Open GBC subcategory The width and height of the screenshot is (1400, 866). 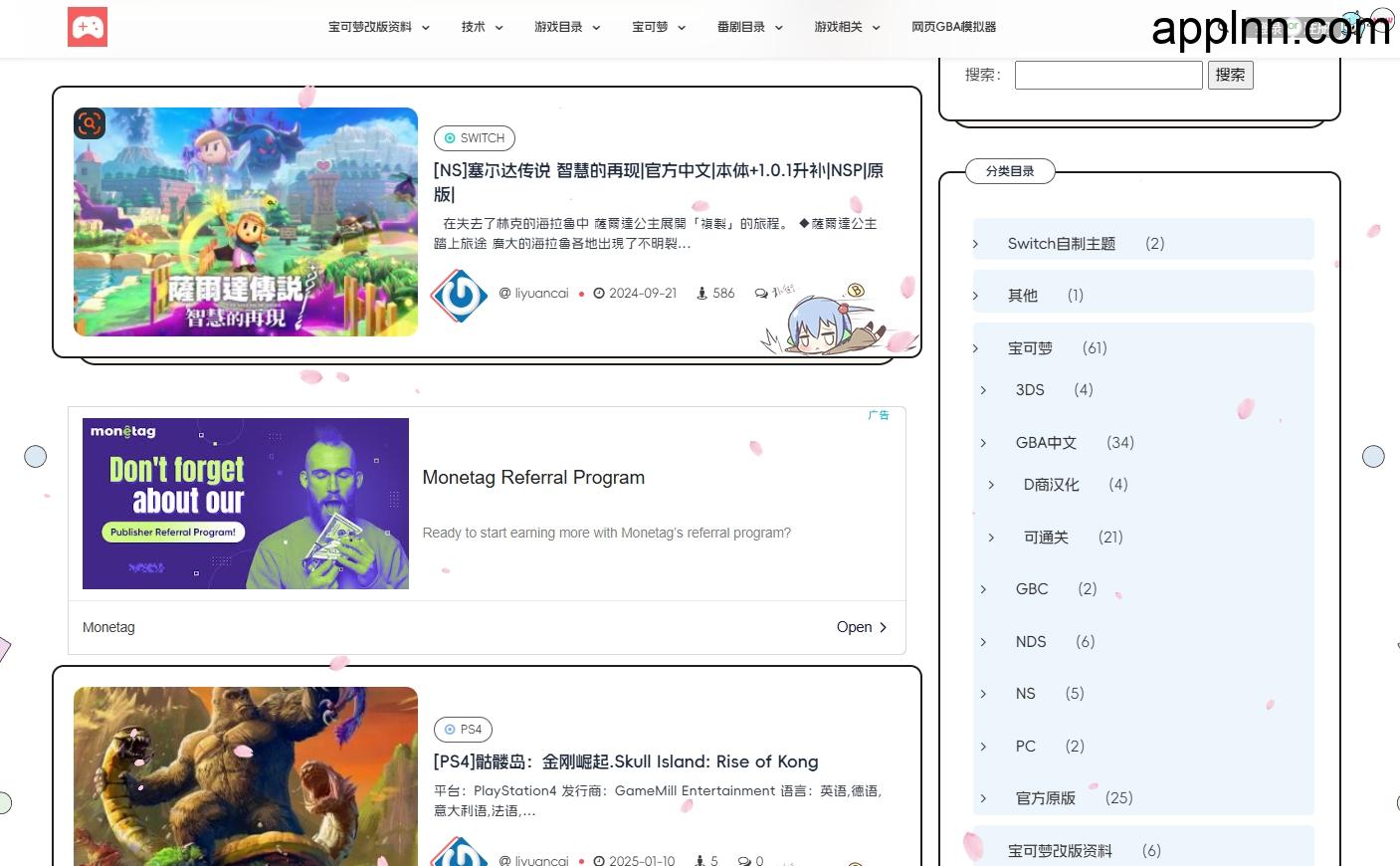[x=1032, y=589]
